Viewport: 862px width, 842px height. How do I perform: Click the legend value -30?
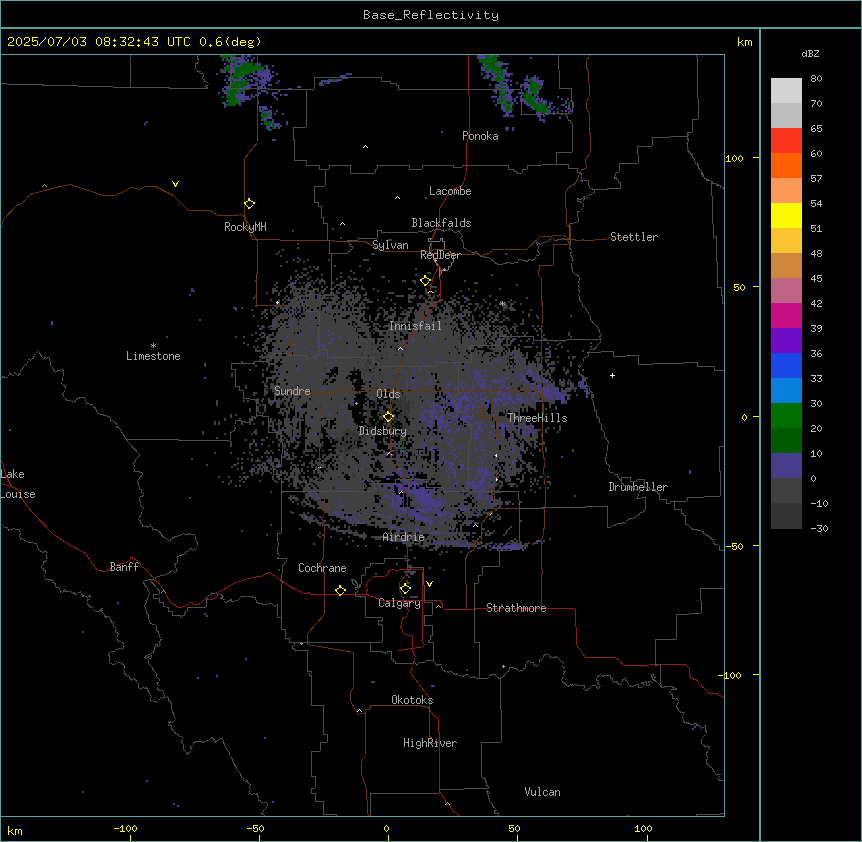pos(819,529)
